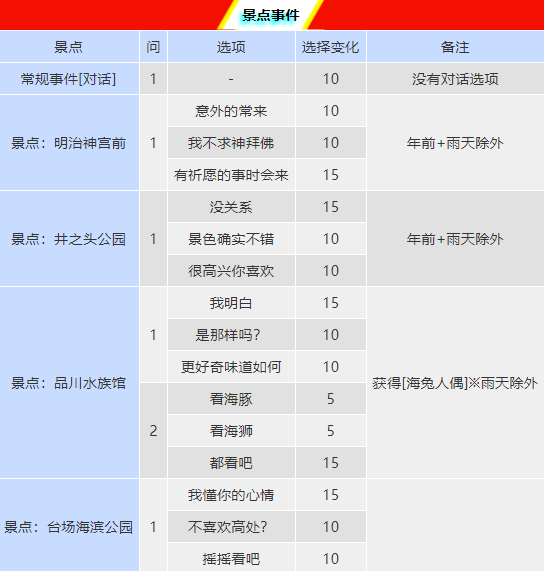The width and height of the screenshot is (544, 571).
Task: Click value 10 beside 不喜欢高处?
Action: (331, 527)
